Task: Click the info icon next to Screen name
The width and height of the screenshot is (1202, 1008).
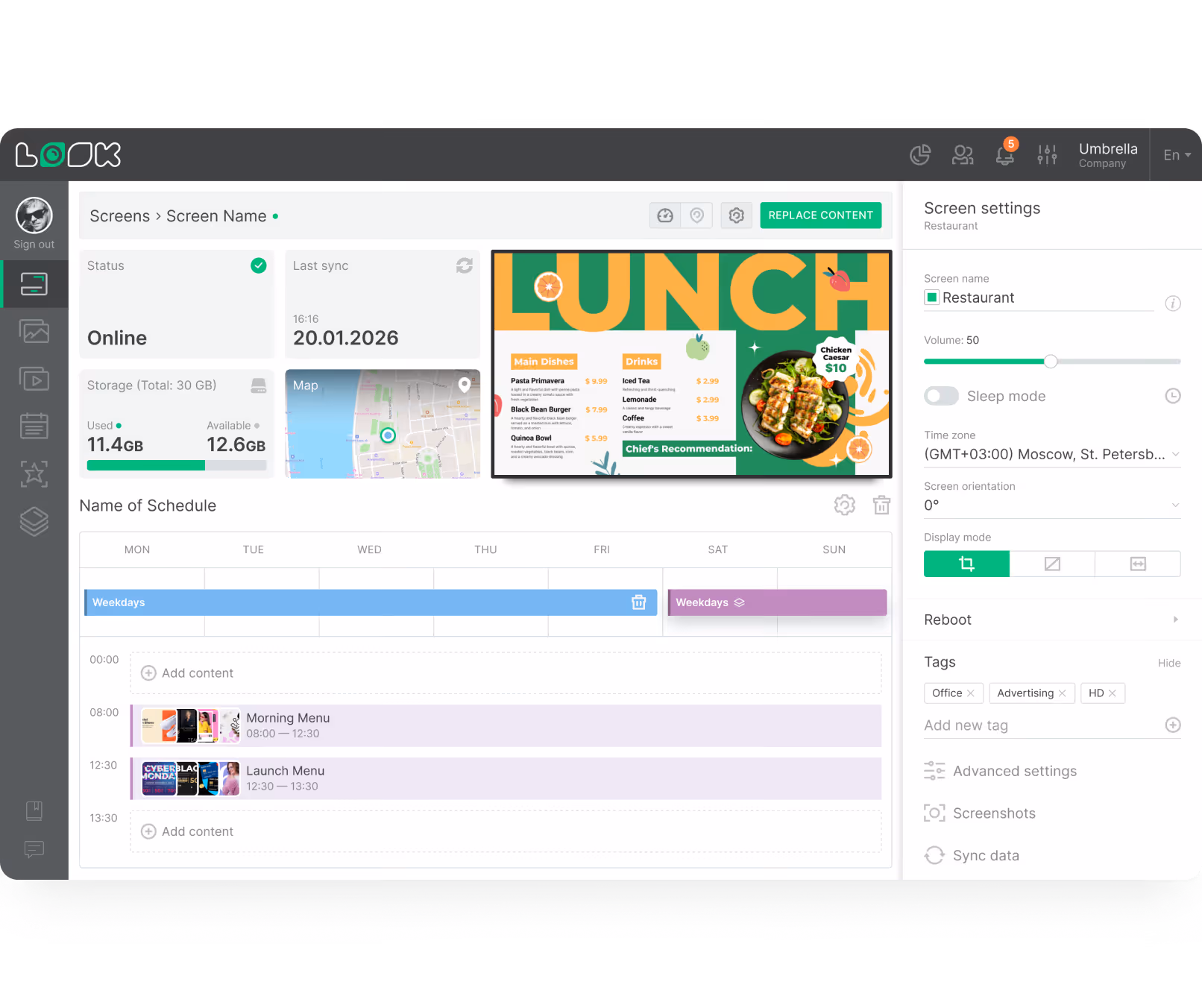Action: 1173,303
